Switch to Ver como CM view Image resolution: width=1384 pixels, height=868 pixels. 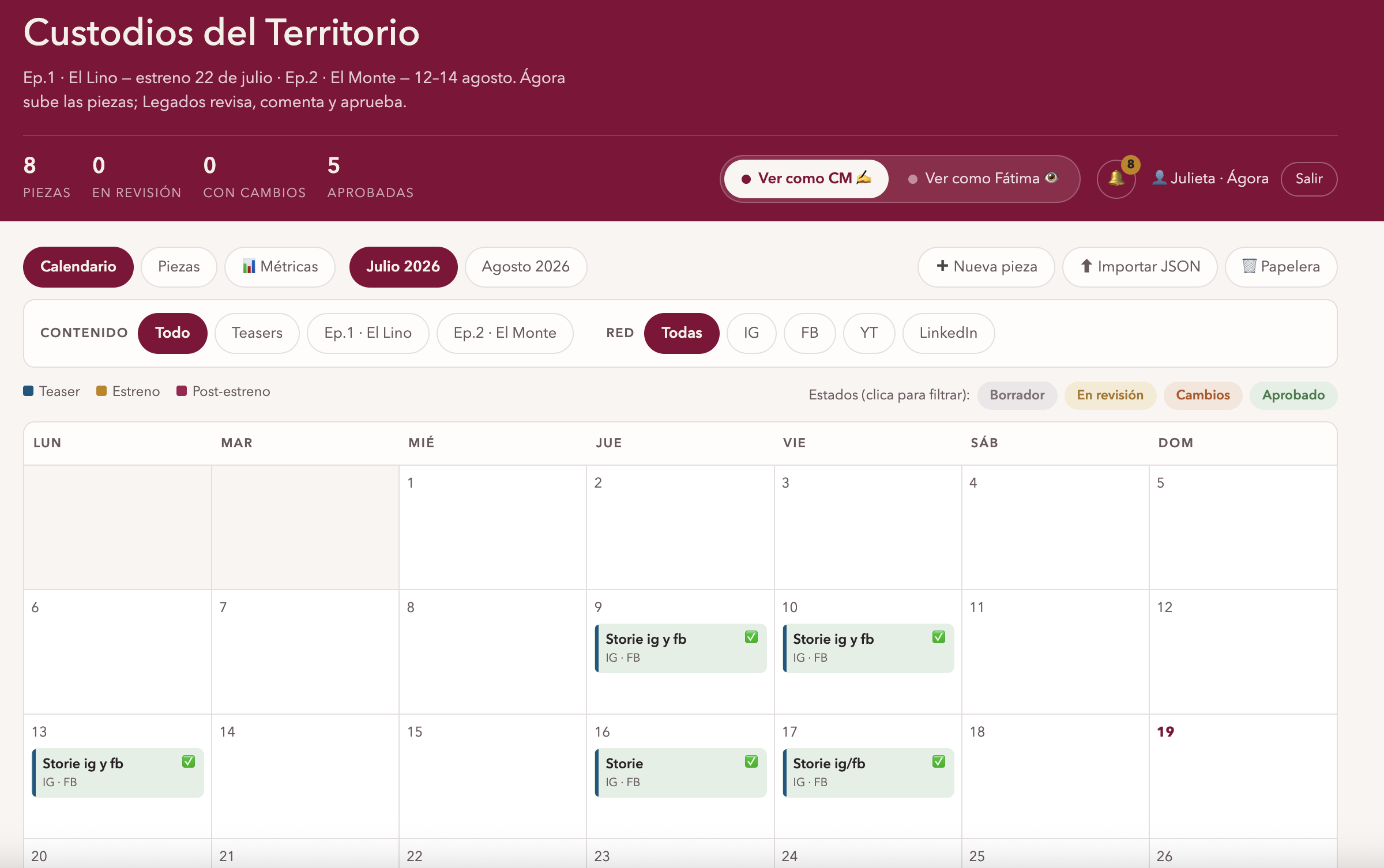[806, 179]
